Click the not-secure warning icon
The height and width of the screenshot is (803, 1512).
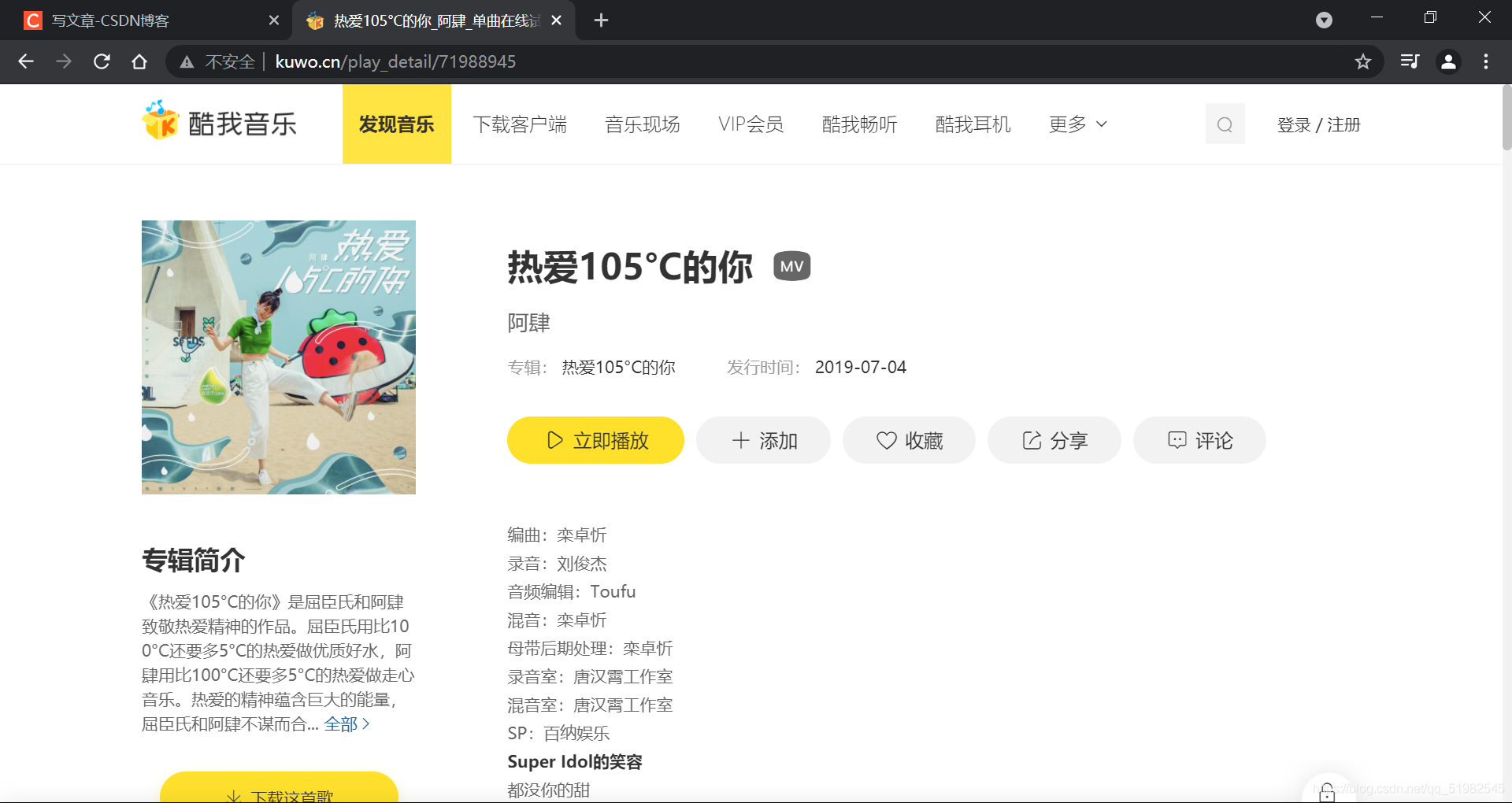187,61
